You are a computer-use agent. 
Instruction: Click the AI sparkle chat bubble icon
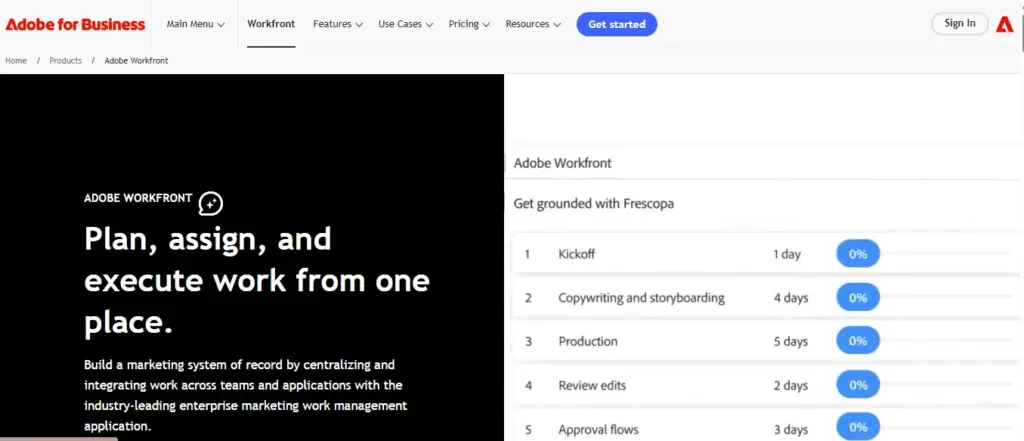(x=210, y=203)
